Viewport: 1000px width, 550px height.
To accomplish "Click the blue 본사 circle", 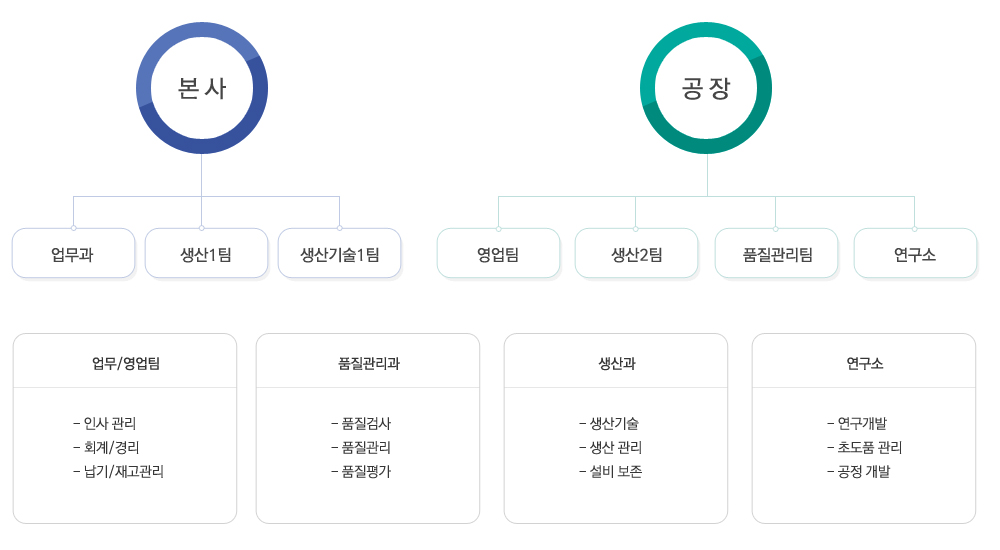I will point(202,89).
